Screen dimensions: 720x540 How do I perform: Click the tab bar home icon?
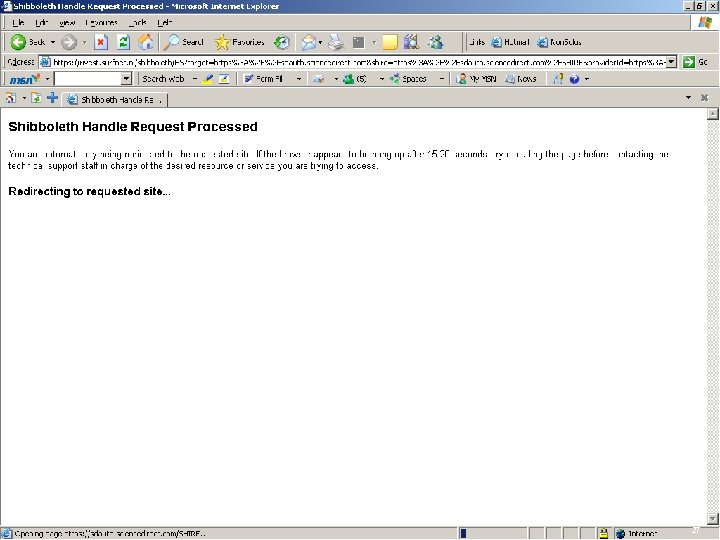11,98
